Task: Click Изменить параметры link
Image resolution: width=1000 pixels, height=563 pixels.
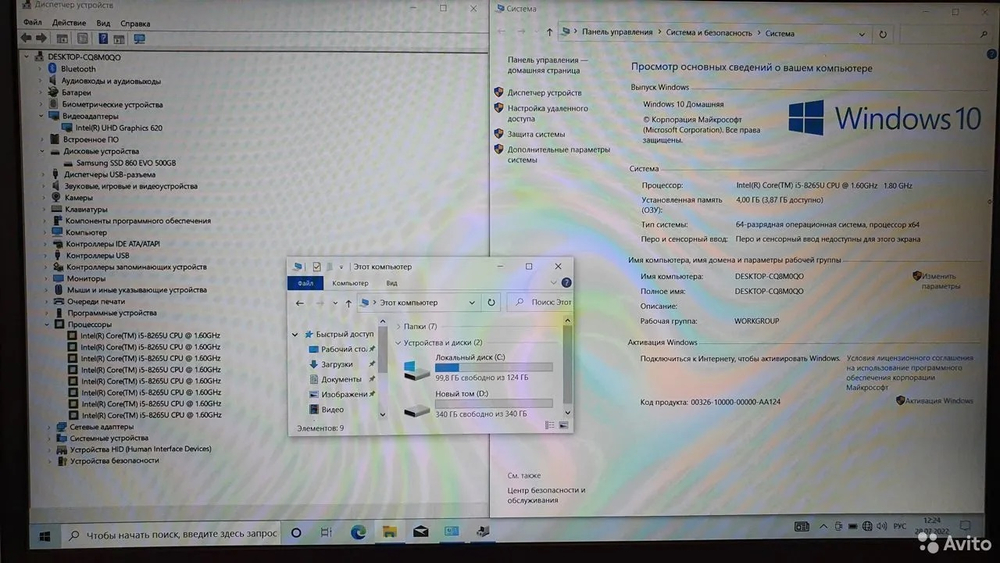Action: coord(941,281)
